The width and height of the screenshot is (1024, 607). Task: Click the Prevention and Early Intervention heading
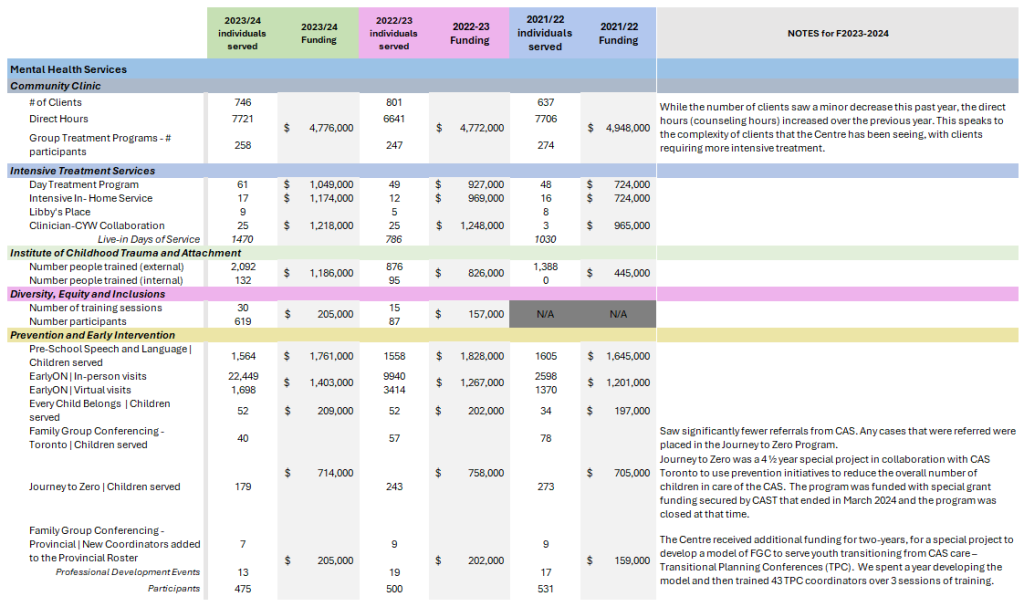click(x=92, y=335)
